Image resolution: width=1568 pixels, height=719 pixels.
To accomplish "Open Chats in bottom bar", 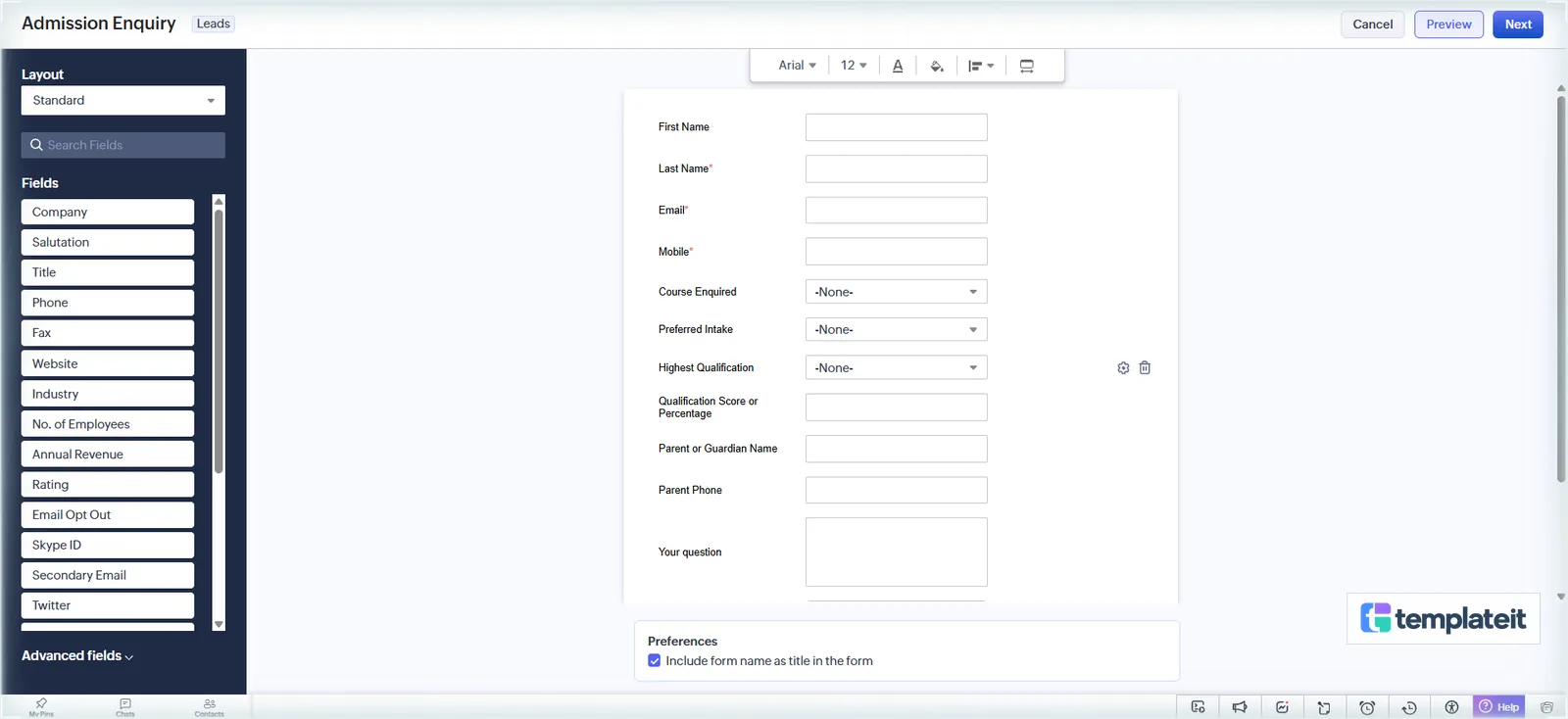I will point(125,707).
